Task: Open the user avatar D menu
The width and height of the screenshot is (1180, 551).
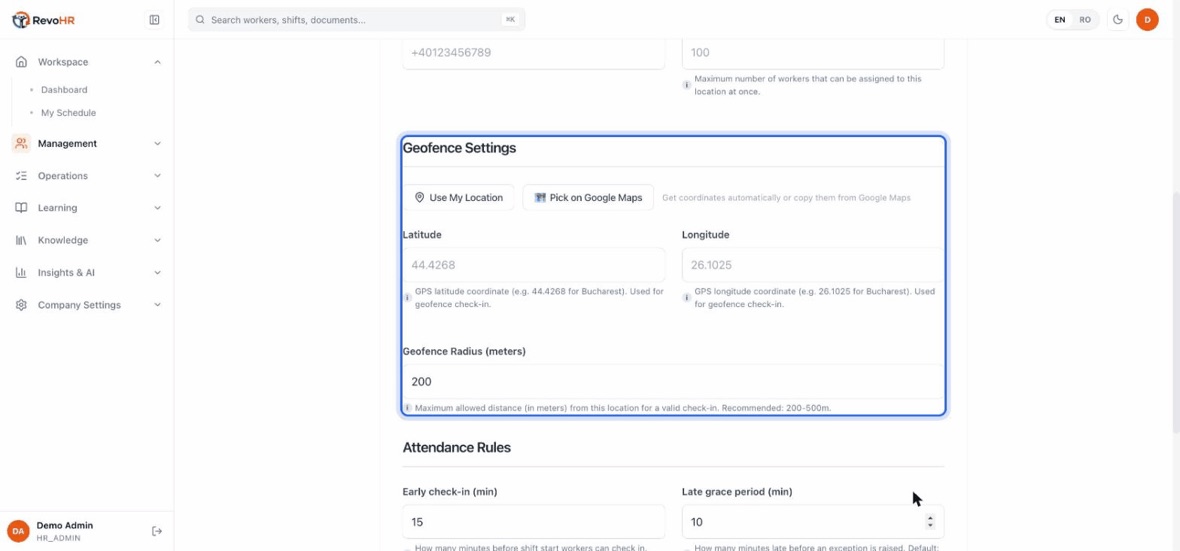Action: (1147, 20)
